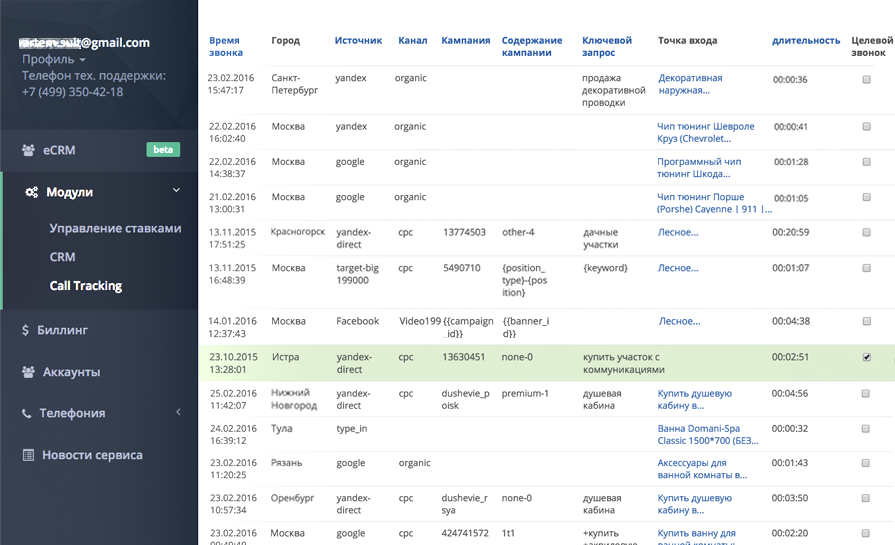Click the Аккаунты users icon
The image size is (895, 545).
28,372
